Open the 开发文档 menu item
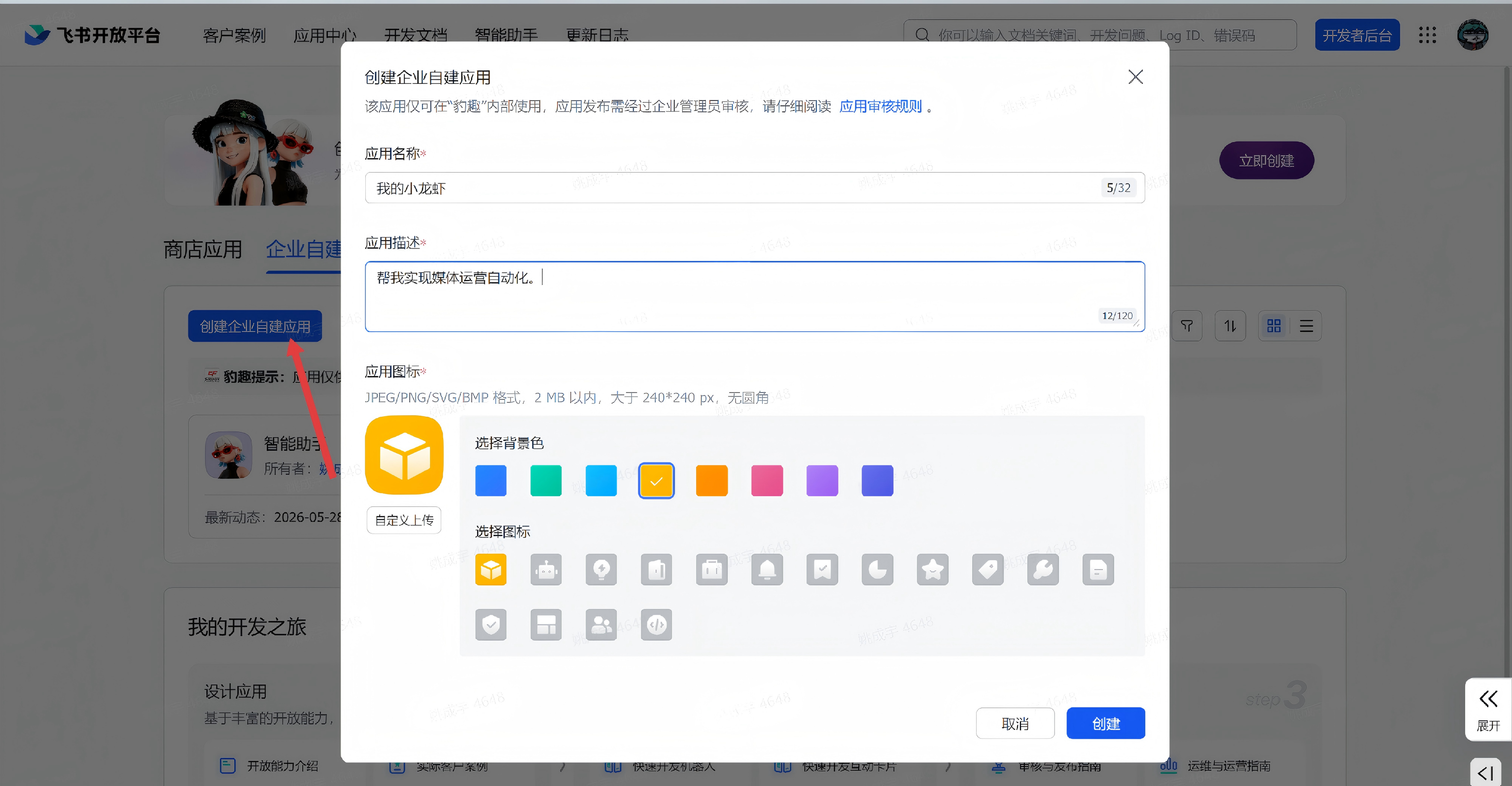1512x786 pixels. pyautogui.click(x=416, y=35)
